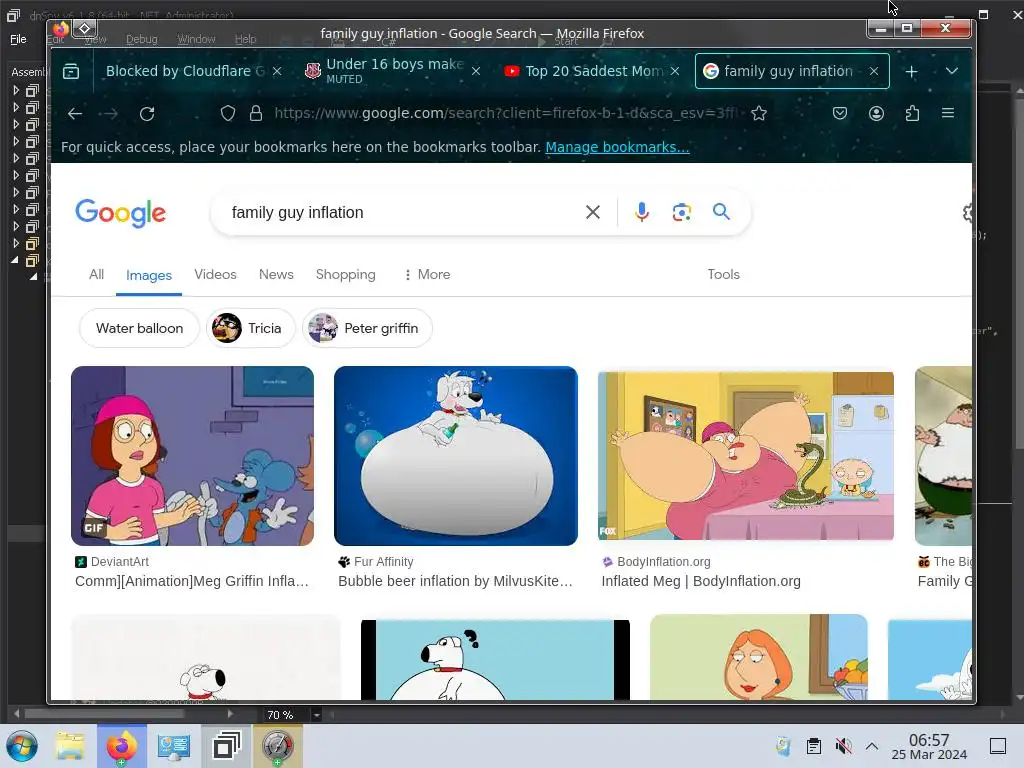Screen dimensions: 1024x768
Task: Reload the page in Firefox
Action: click(x=147, y=114)
